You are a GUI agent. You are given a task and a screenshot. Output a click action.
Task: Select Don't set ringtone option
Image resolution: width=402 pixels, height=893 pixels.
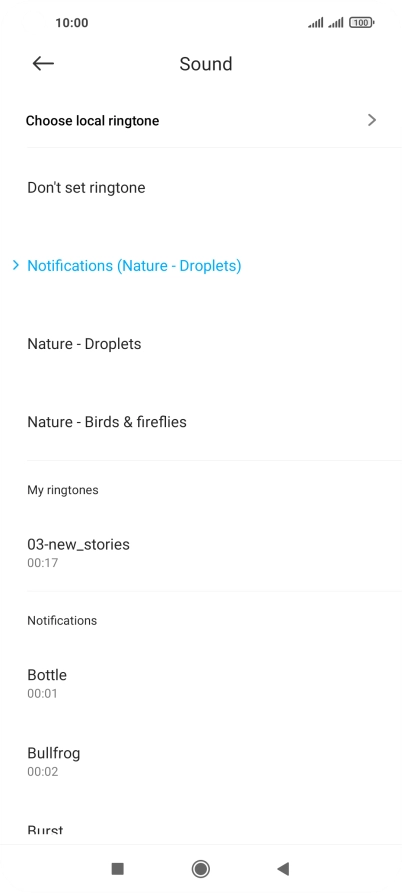[x=201, y=187]
